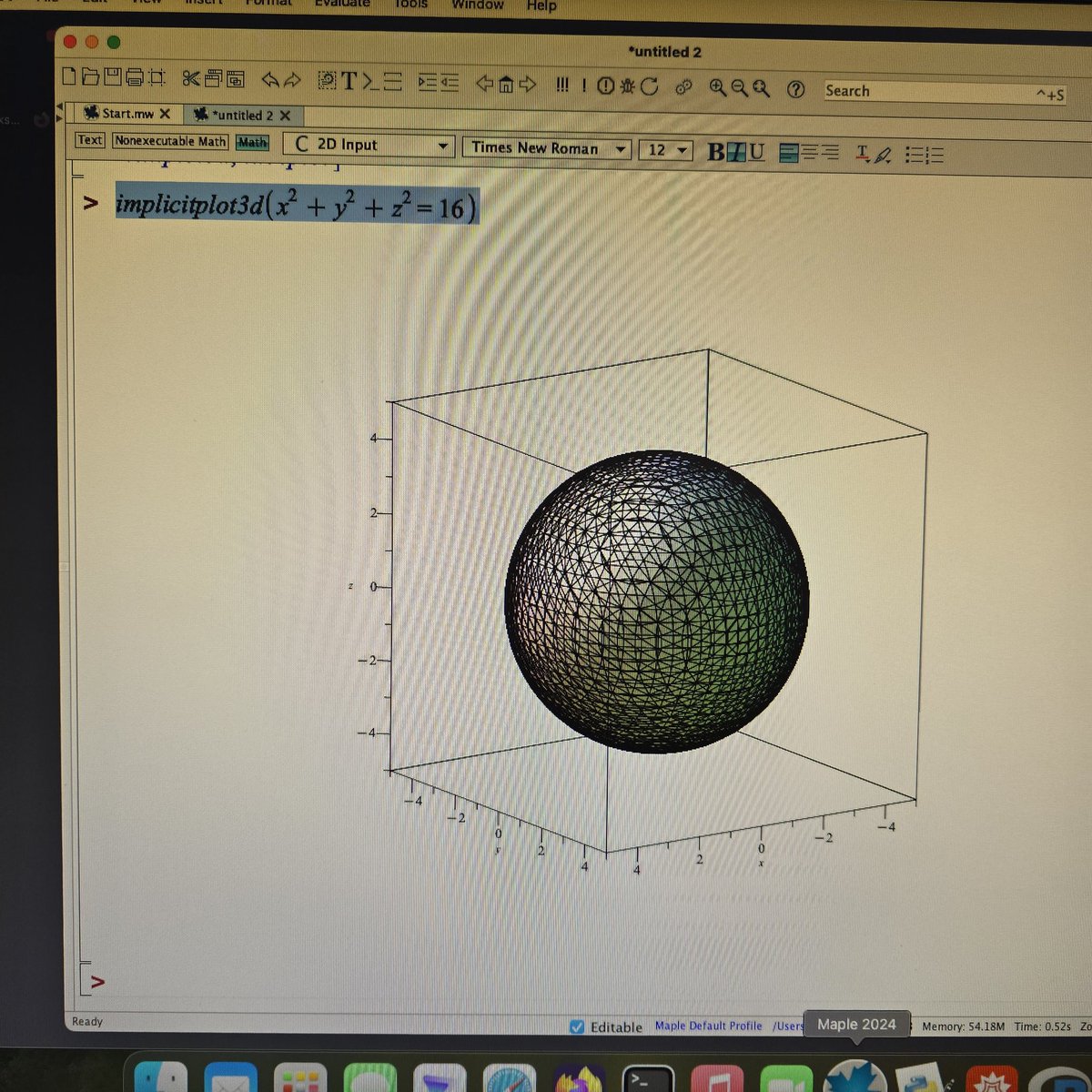Toggle the Math mode button
Viewport: 1092px width, 1092px height.
coord(252,142)
